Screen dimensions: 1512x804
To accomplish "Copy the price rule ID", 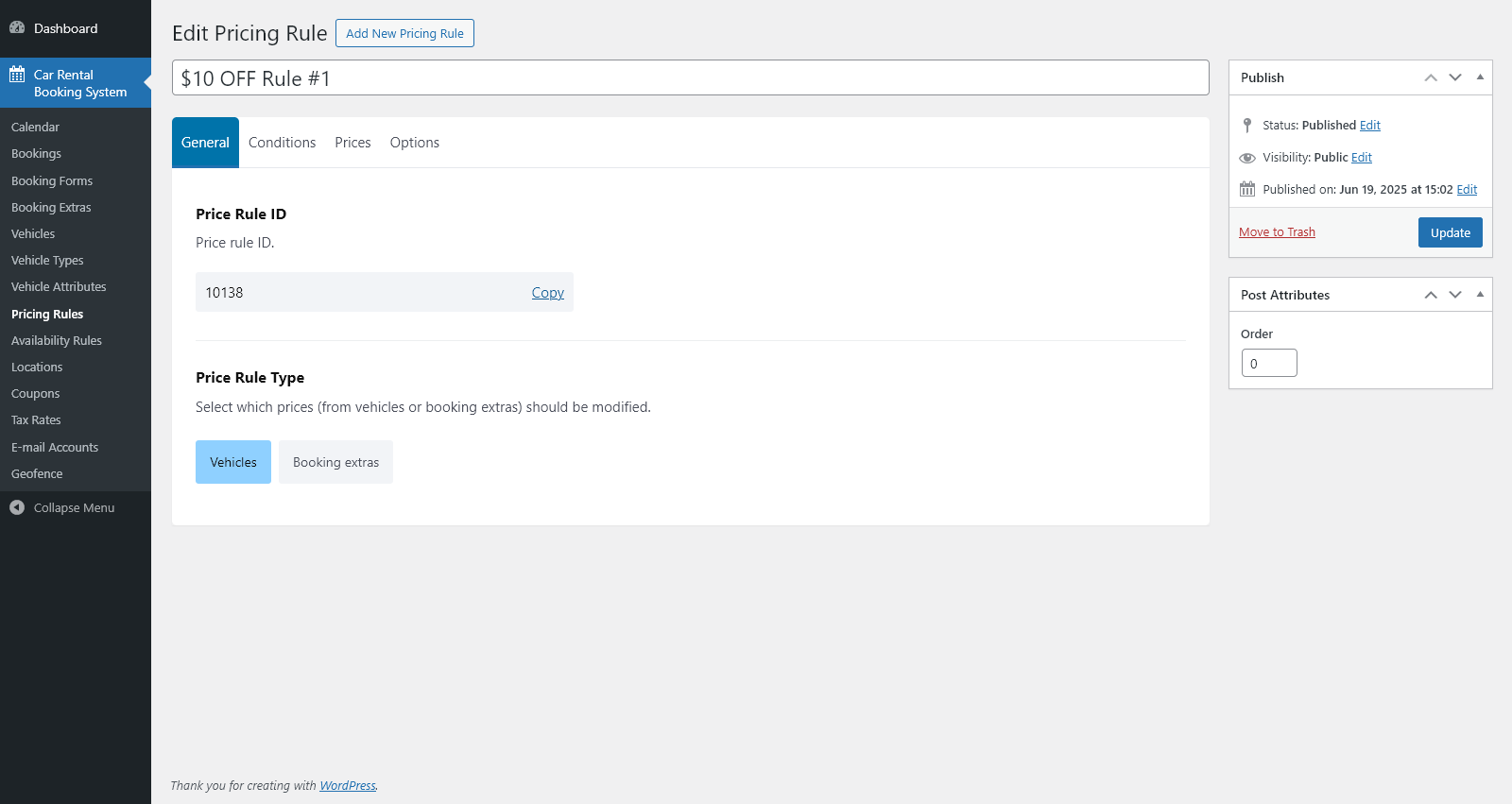I will coord(547,293).
